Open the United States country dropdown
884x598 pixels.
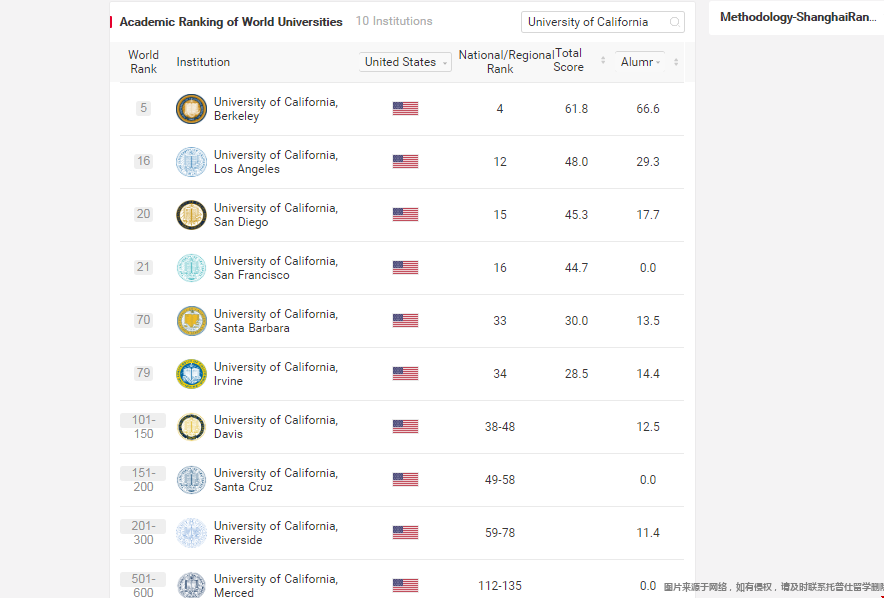pyautogui.click(x=405, y=62)
